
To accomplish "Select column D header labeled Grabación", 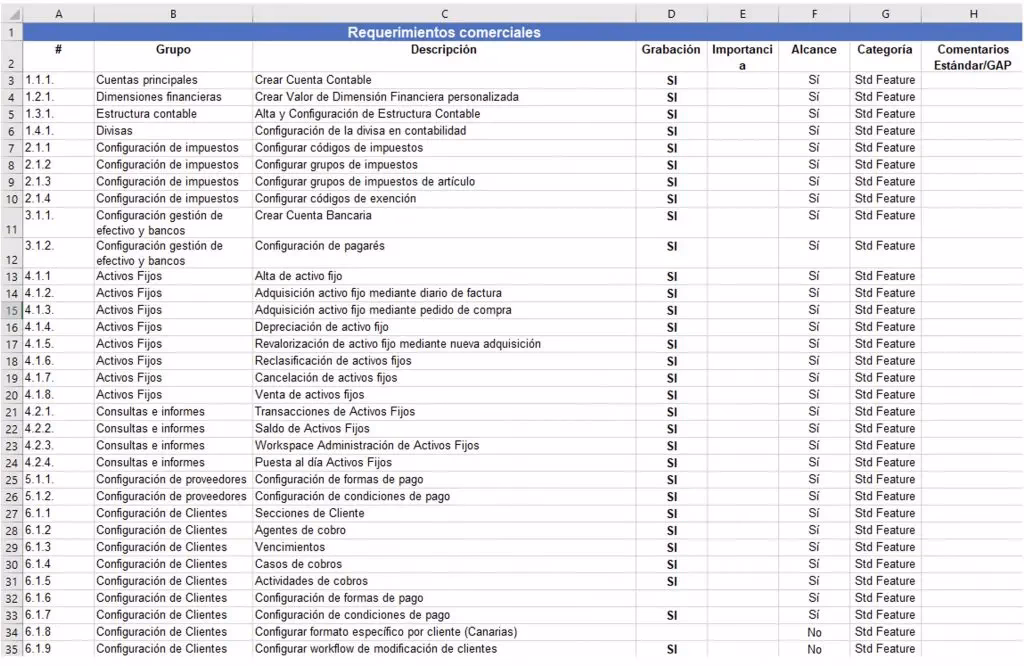I will pyautogui.click(x=670, y=13).
